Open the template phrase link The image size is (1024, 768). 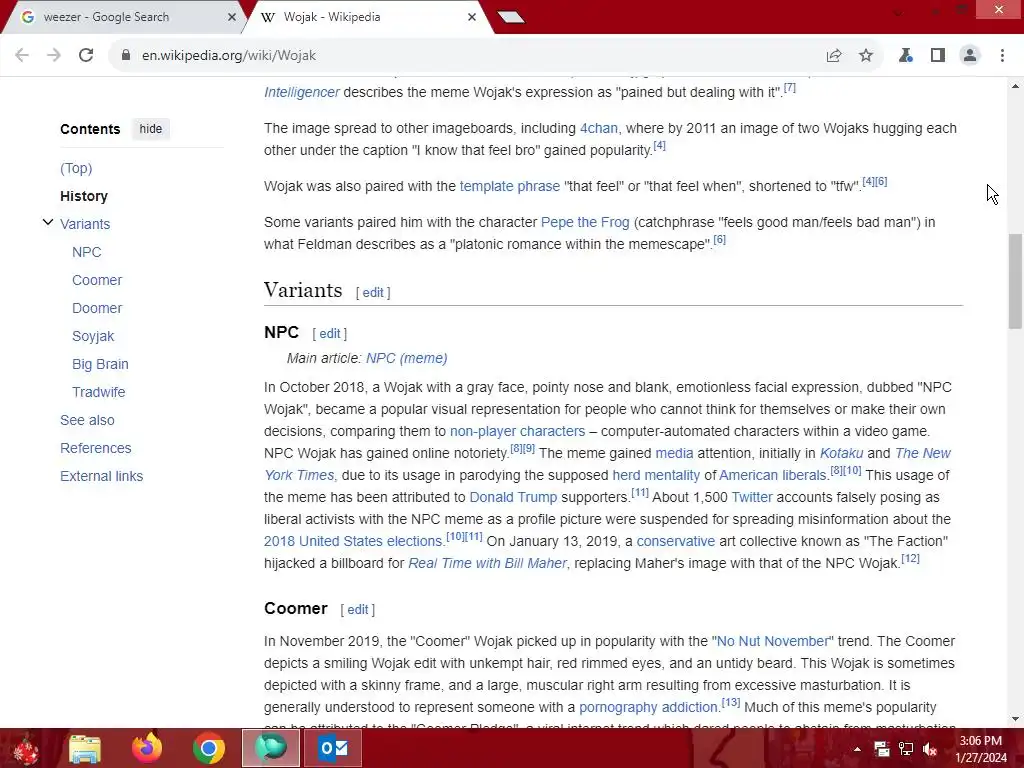[x=509, y=186]
